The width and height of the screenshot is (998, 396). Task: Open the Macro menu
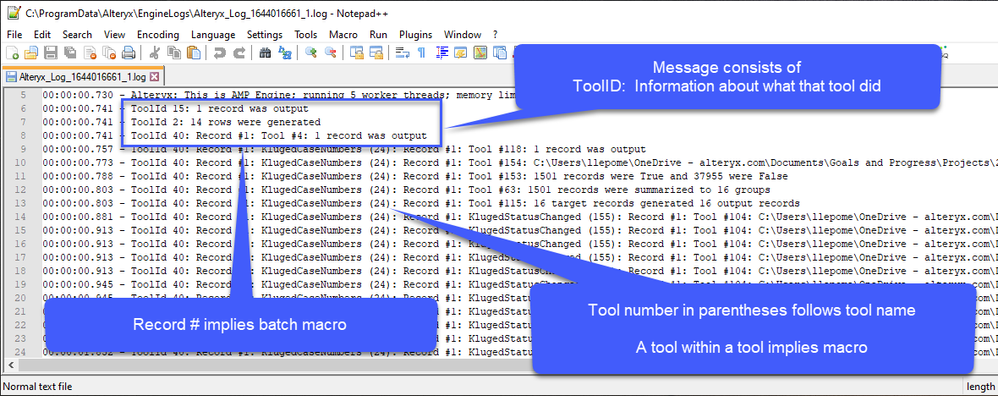(343, 34)
